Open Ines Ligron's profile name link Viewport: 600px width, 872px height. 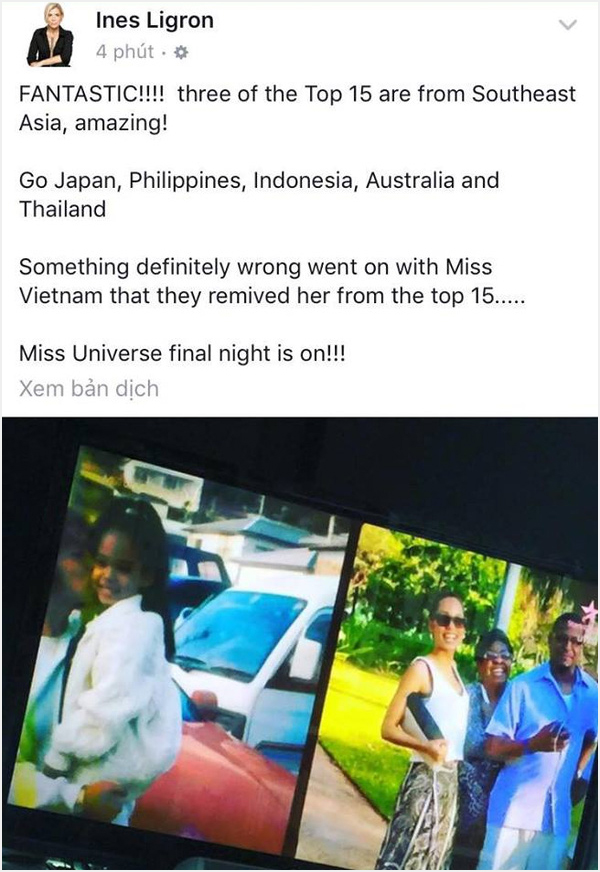155,20
